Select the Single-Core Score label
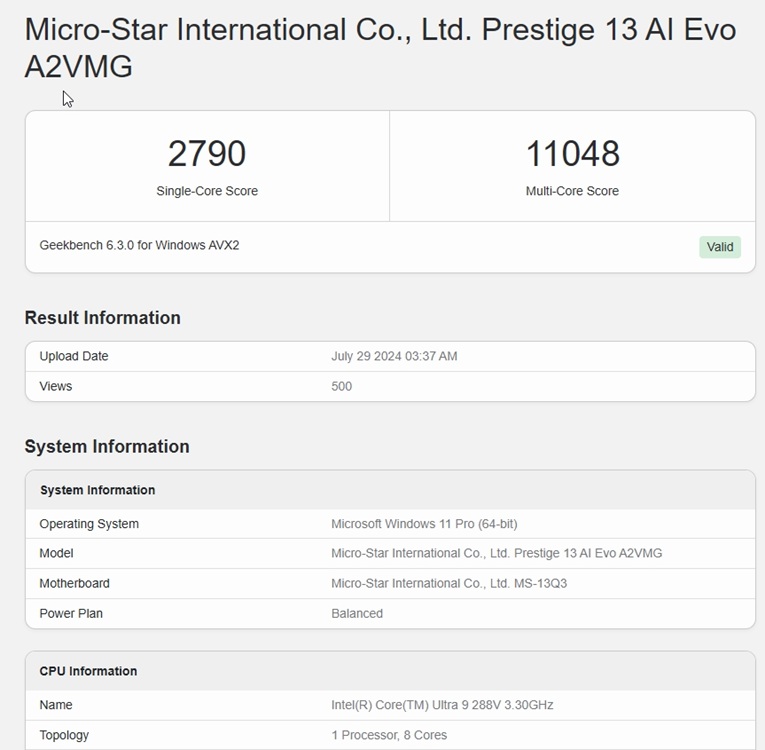 207,191
